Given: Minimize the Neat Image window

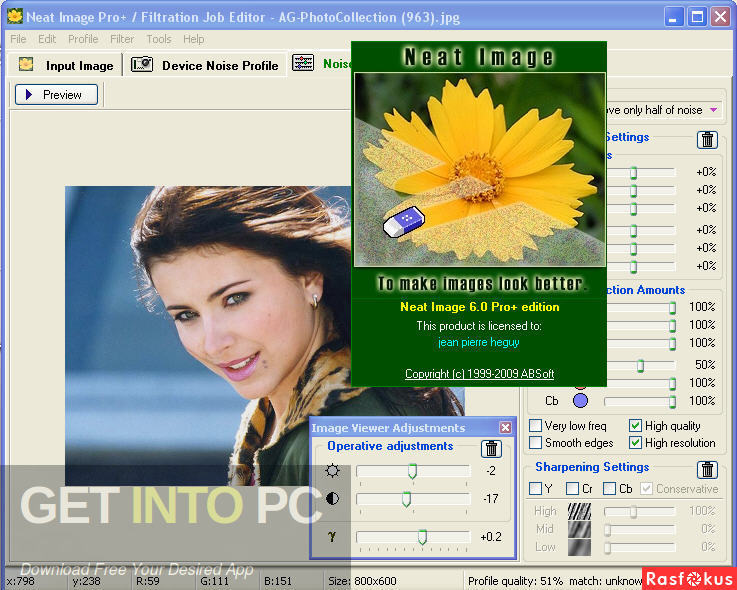Looking at the screenshot, I should click(x=674, y=17).
